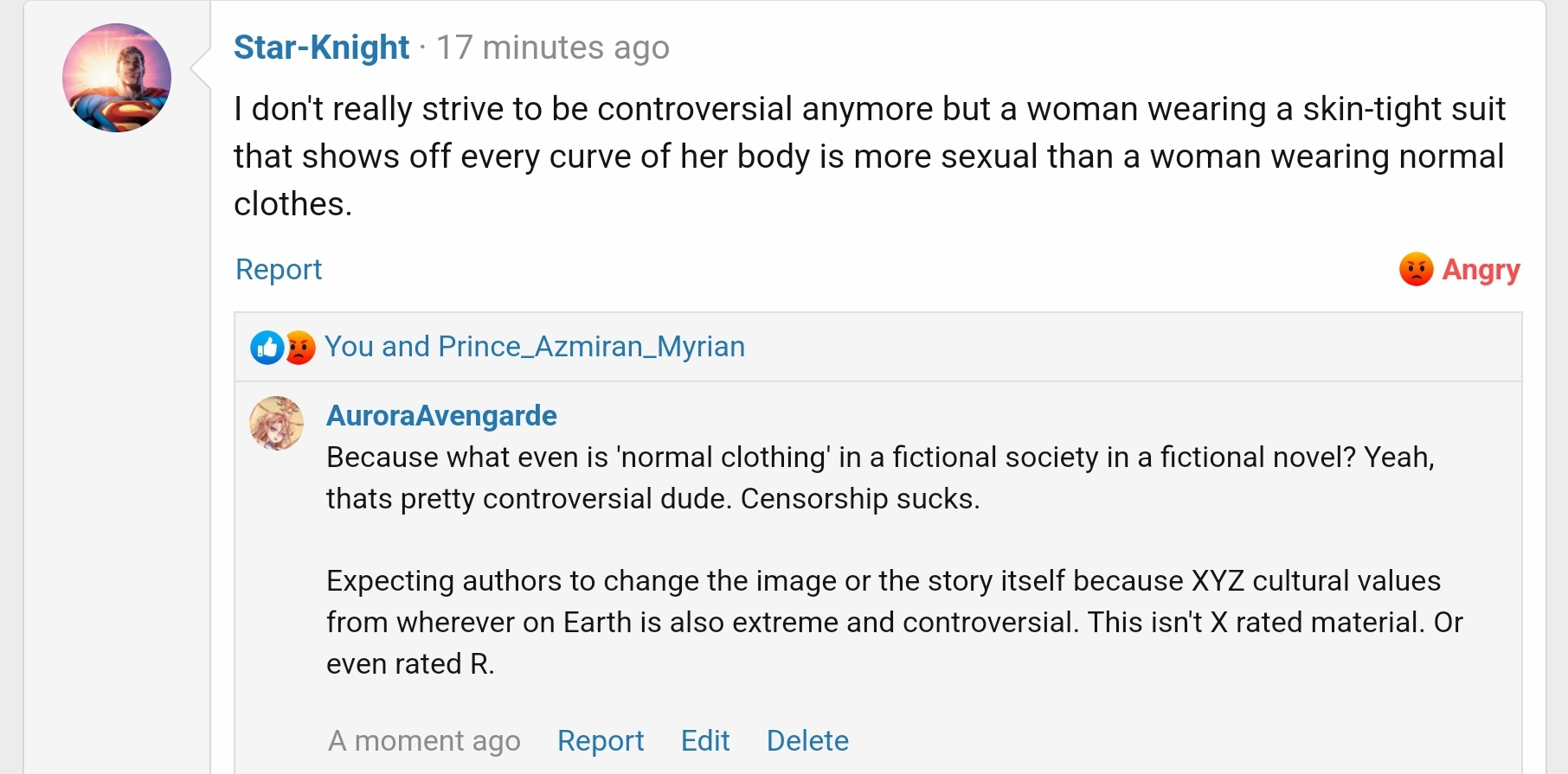The image size is (1568, 774).
Task: Open 'You and Prince_Azmiran_Myrian' reactions list
Action: [x=534, y=347]
